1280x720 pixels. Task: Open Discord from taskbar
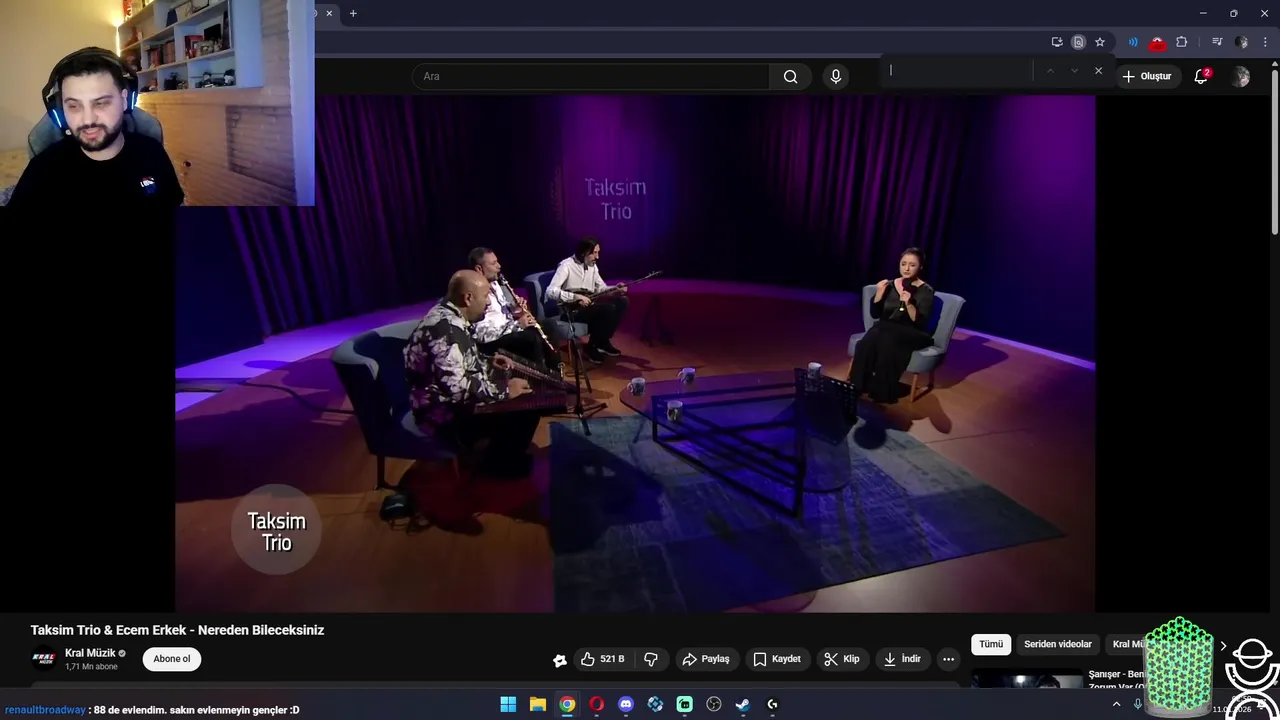626,705
